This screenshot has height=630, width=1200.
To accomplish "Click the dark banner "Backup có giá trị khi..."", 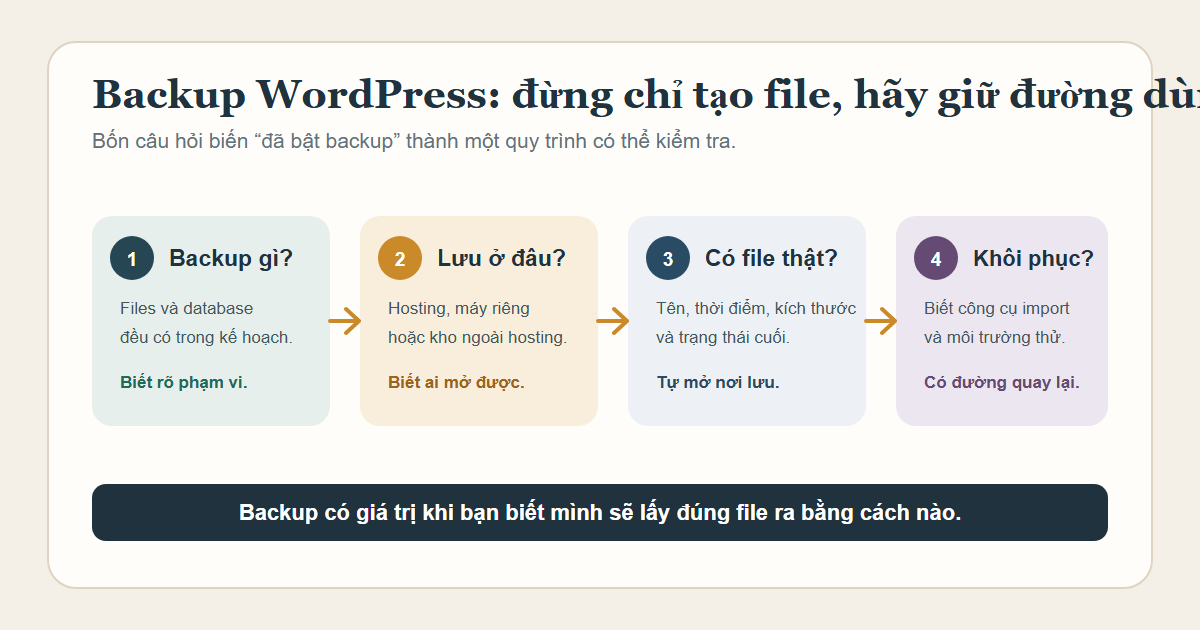I will (600, 513).
